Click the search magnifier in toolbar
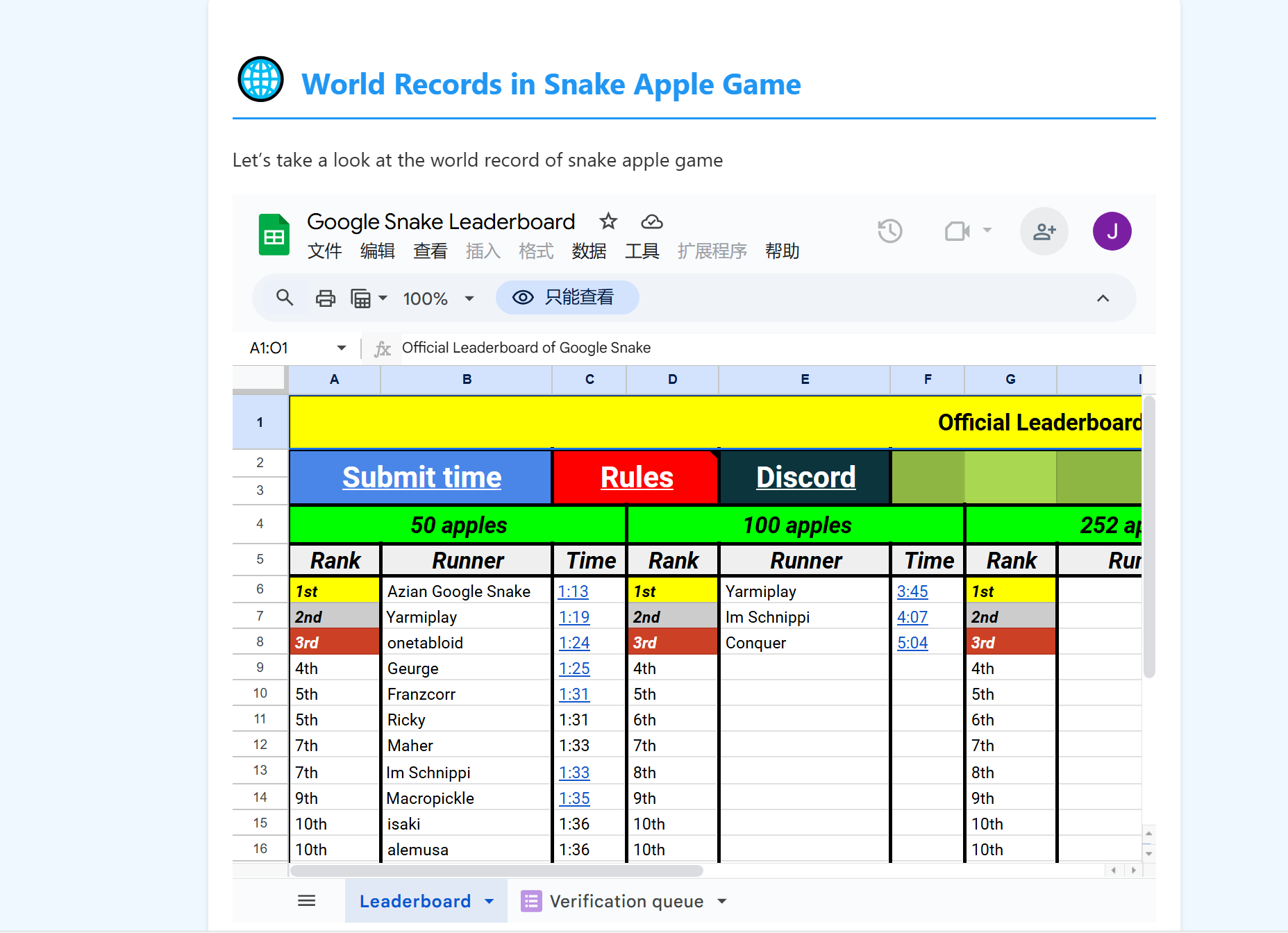 tap(285, 298)
